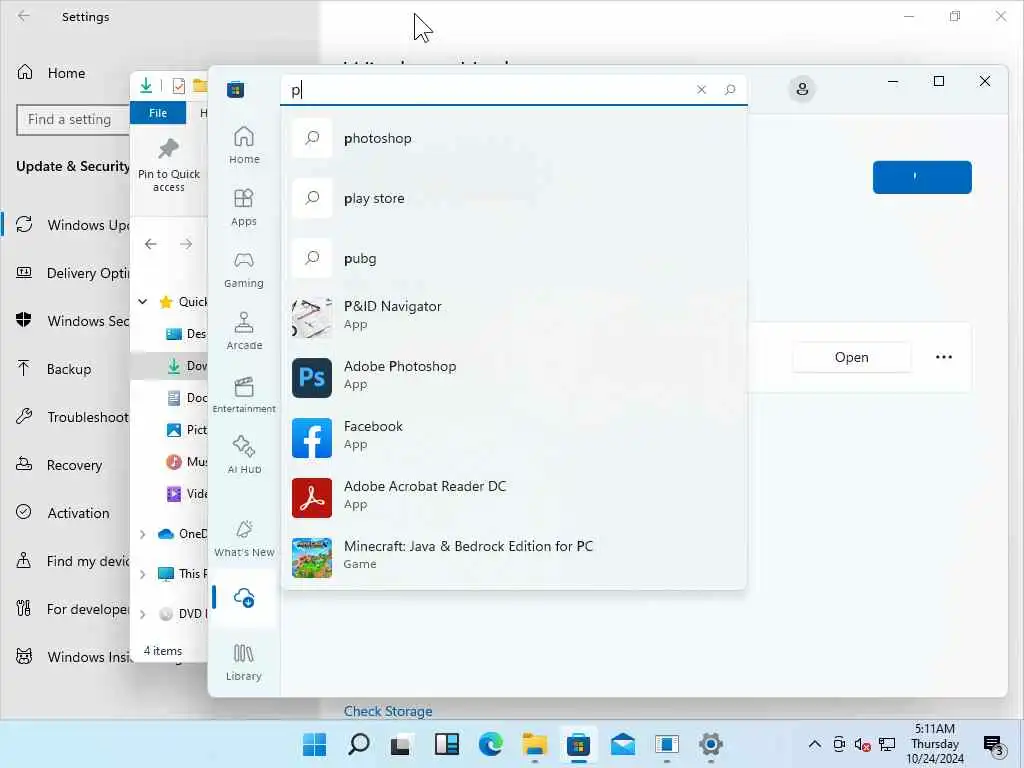Select the 'pubg' search suggestion
Viewport: 1024px width, 768px height.
(x=514, y=258)
